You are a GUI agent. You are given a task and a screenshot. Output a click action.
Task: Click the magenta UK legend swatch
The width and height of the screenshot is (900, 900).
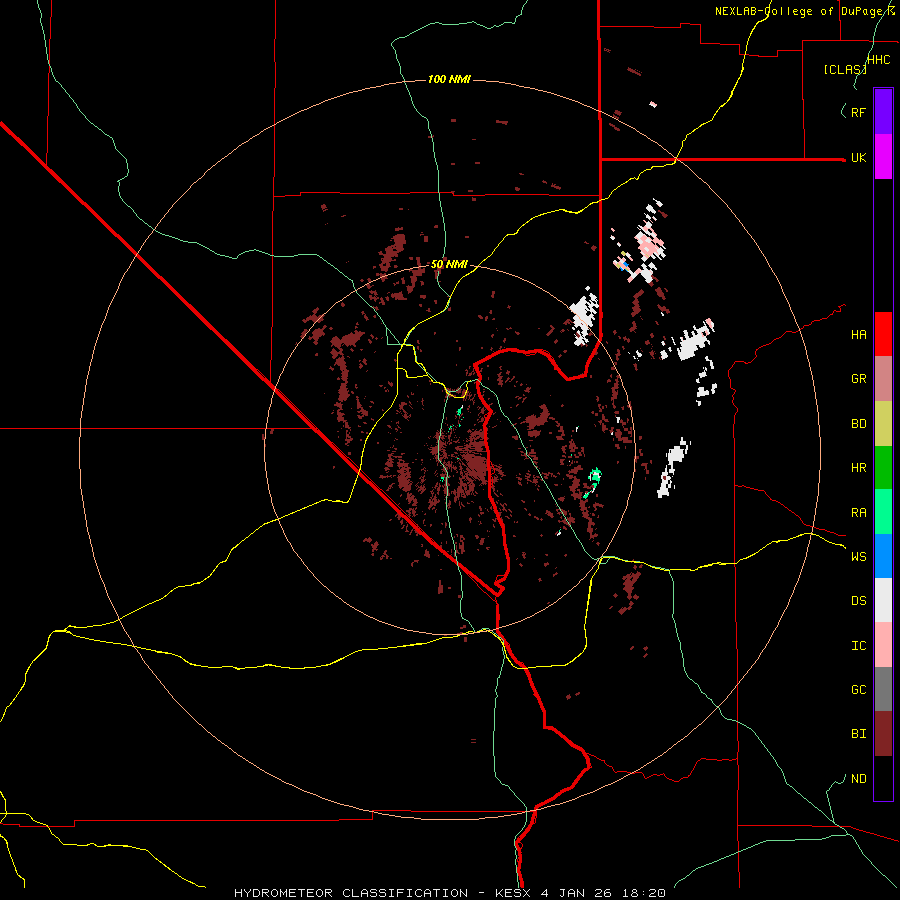(x=883, y=157)
